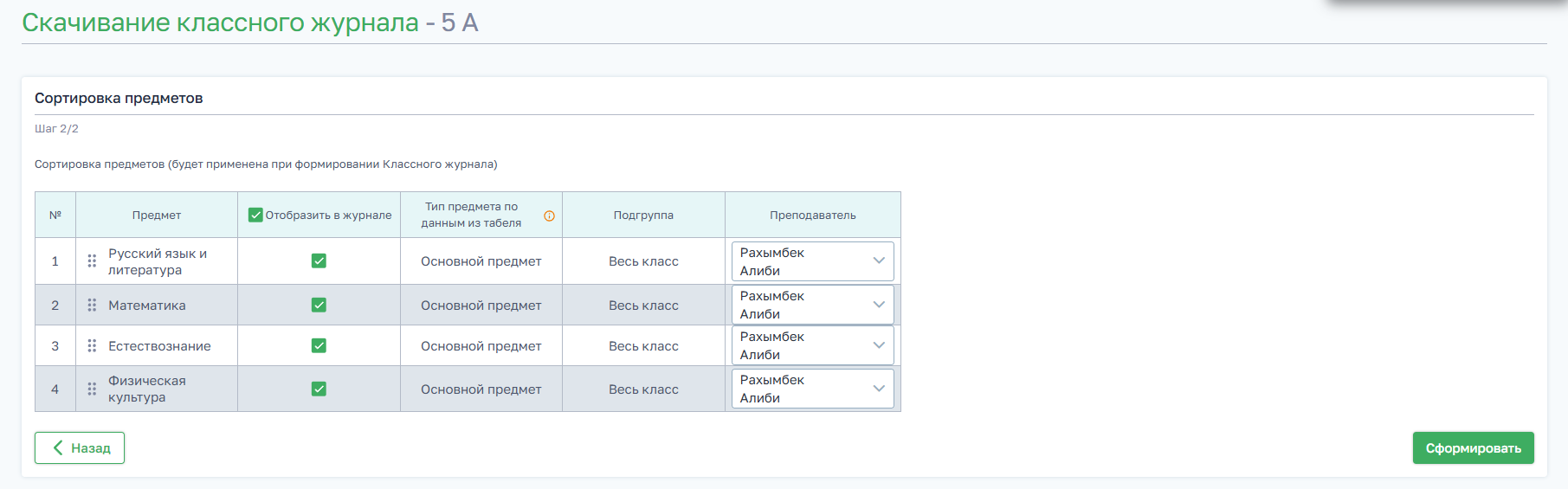Click the Шаг 2/2 step label
Screen dimensions: 1568x489
click(56, 128)
